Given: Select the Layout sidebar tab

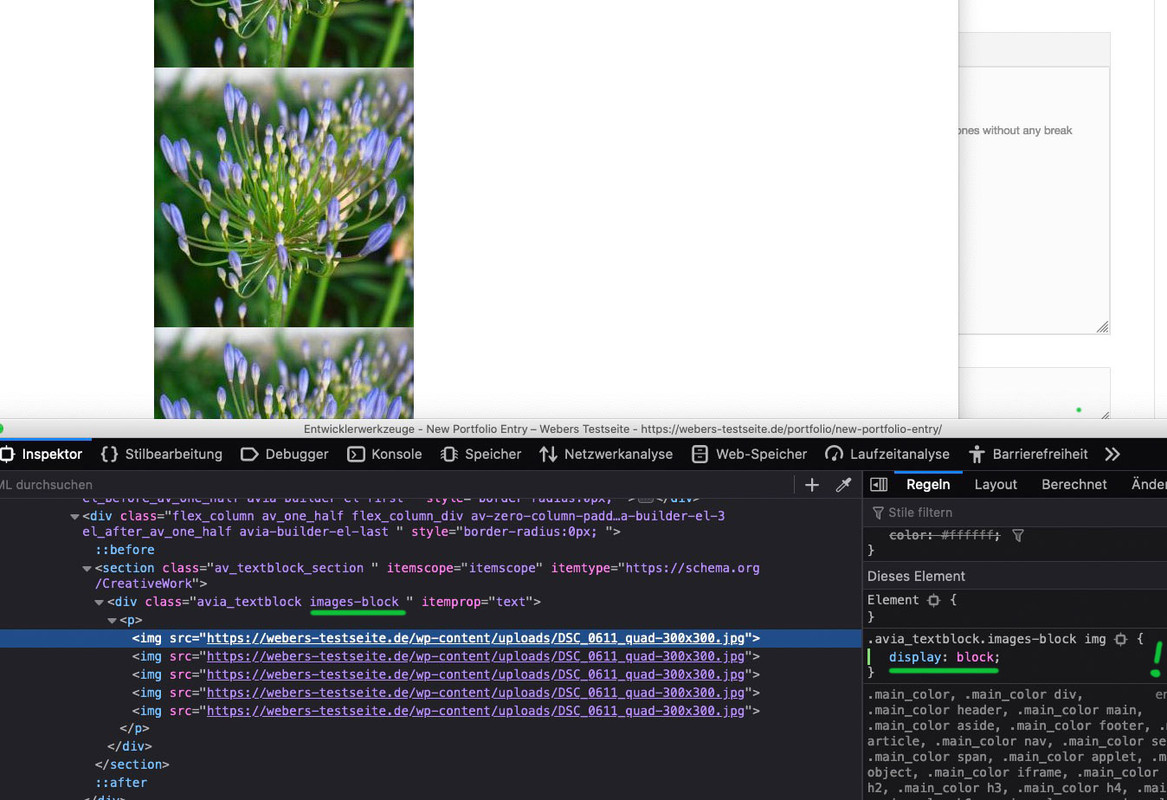Looking at the screenshot, I should point(995,484).
